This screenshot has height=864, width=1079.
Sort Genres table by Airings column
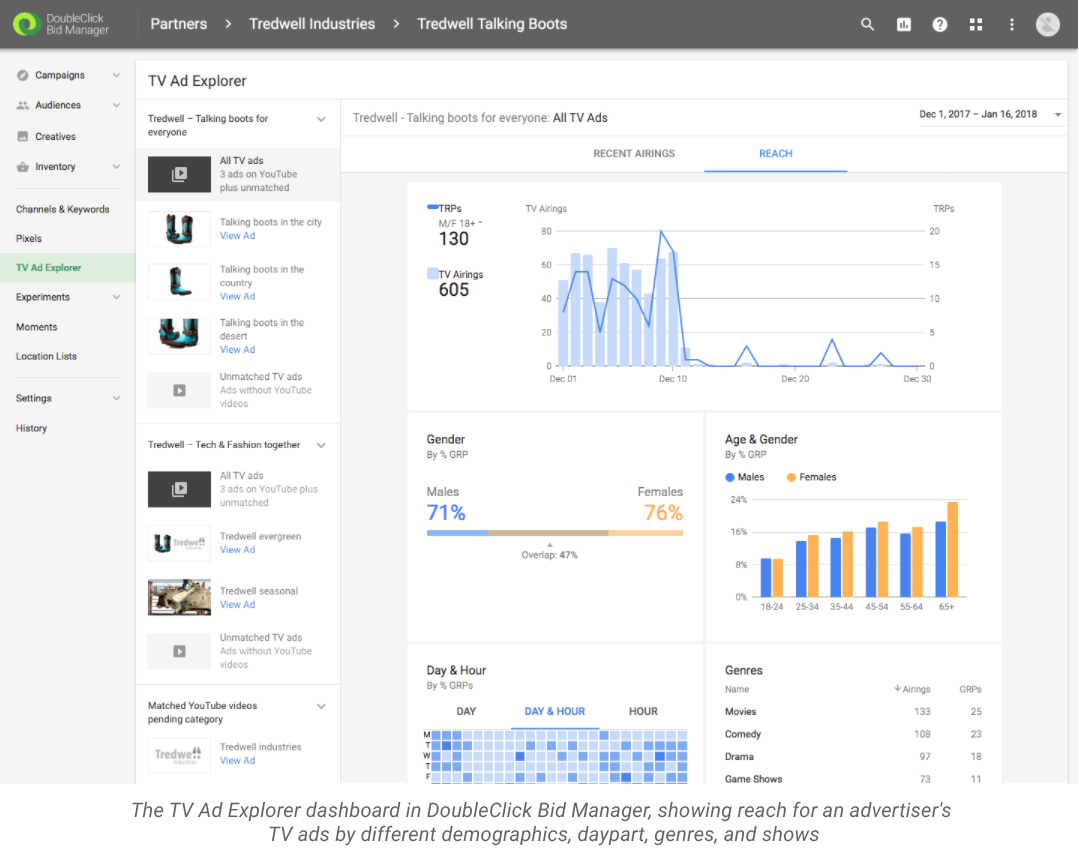tap(912, 689)
